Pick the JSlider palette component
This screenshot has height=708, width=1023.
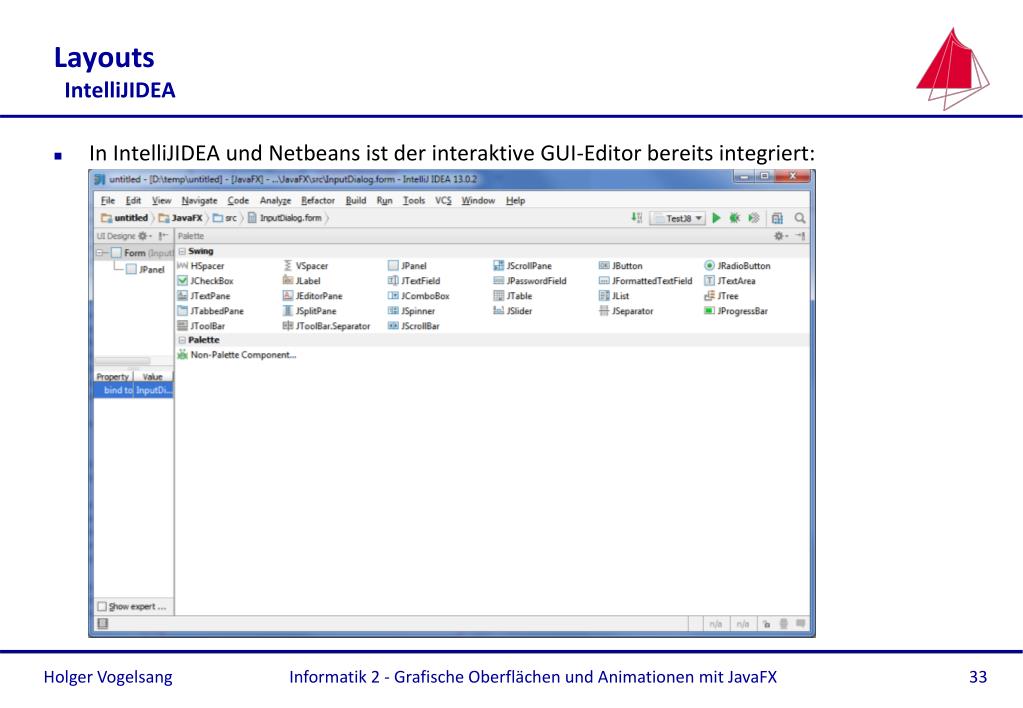click(x=513, y=311)
